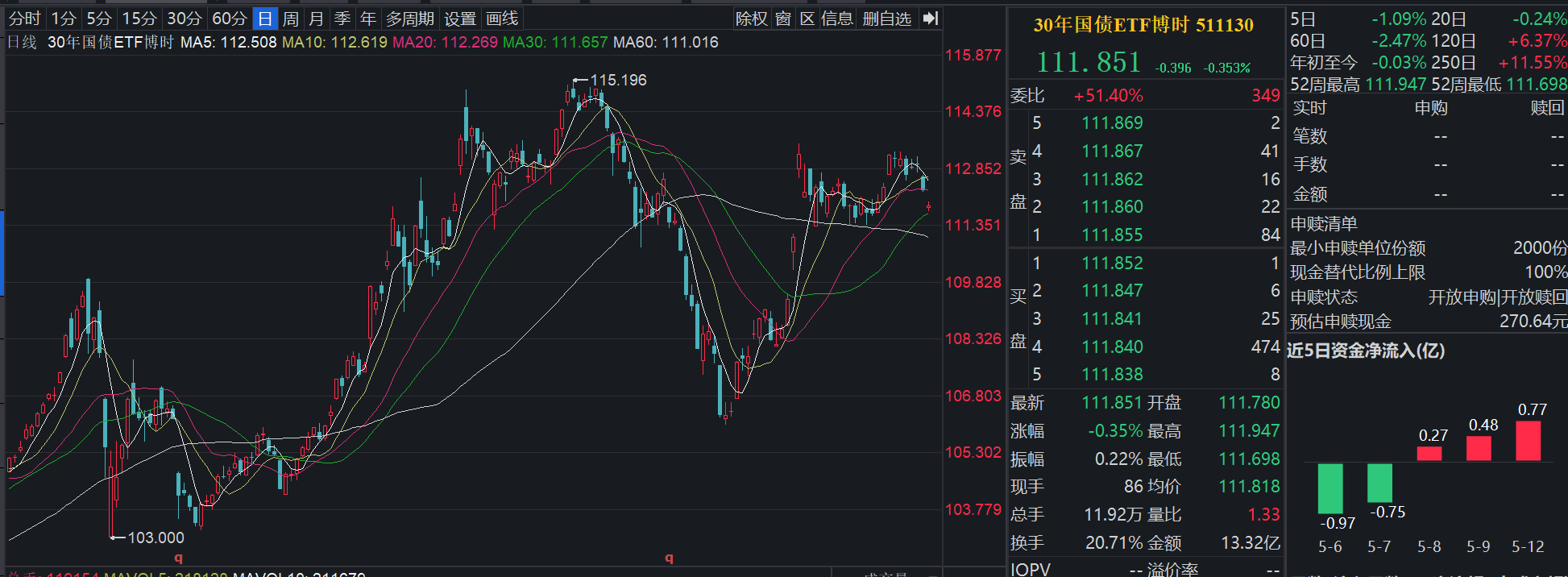Click the 30年国债ETF博时 511130 title
This screenshot has width=1568, height=577.
[1143, 25]
